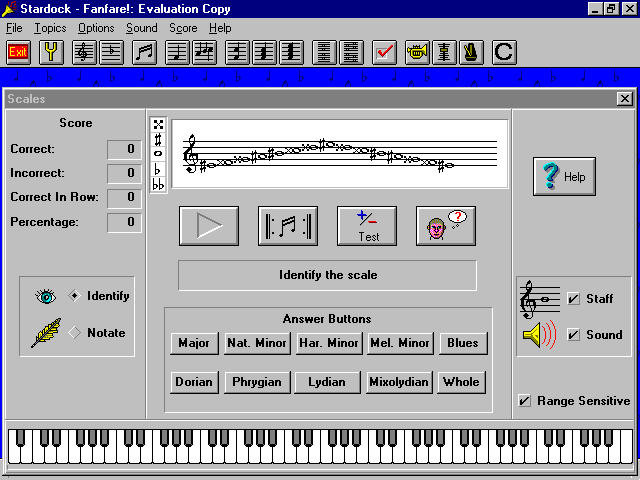Select the Notate radio button

[x=74, y=332]
